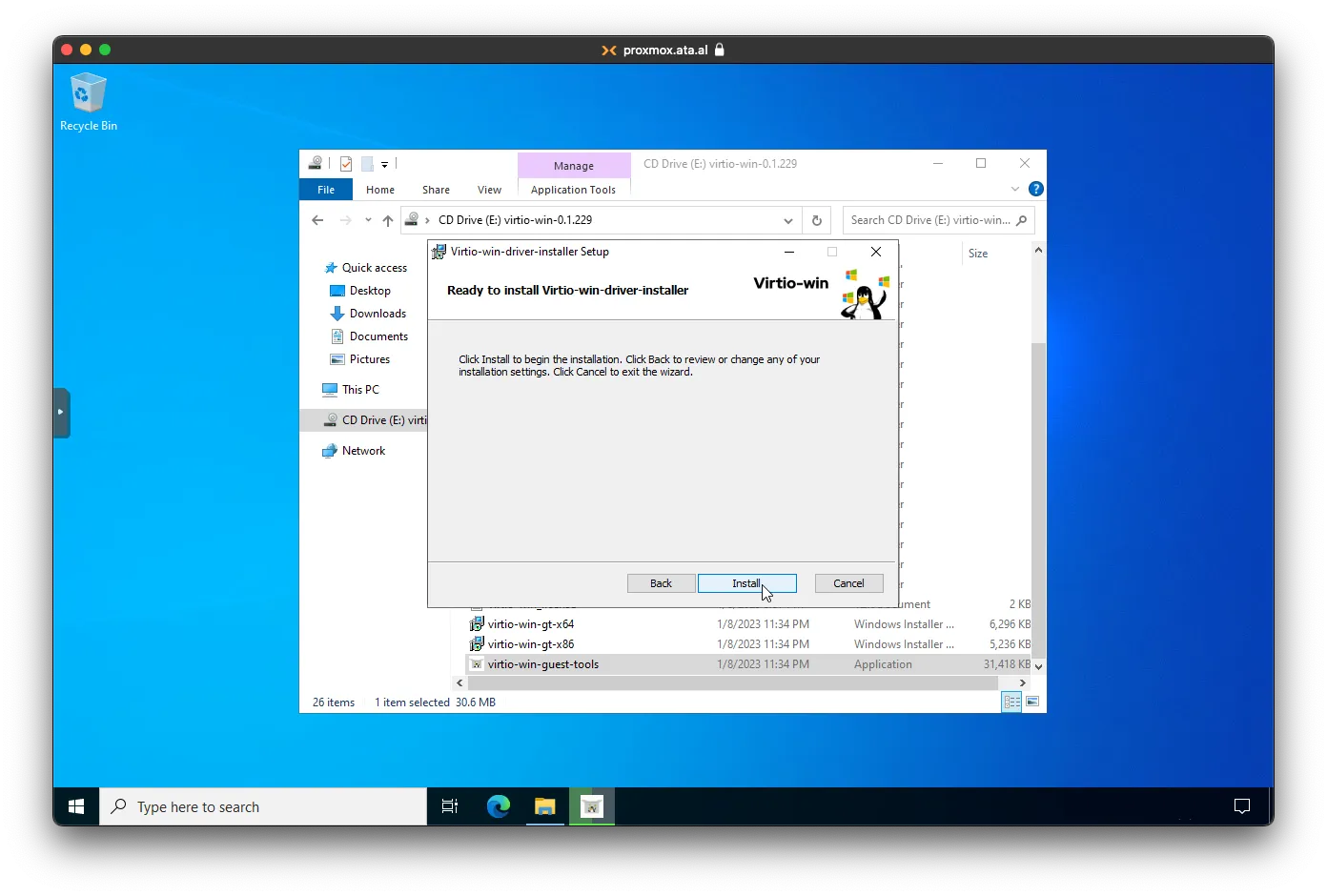
Task: Click the address bar path CD Drive (E:)
Action: tap(515, 220)
